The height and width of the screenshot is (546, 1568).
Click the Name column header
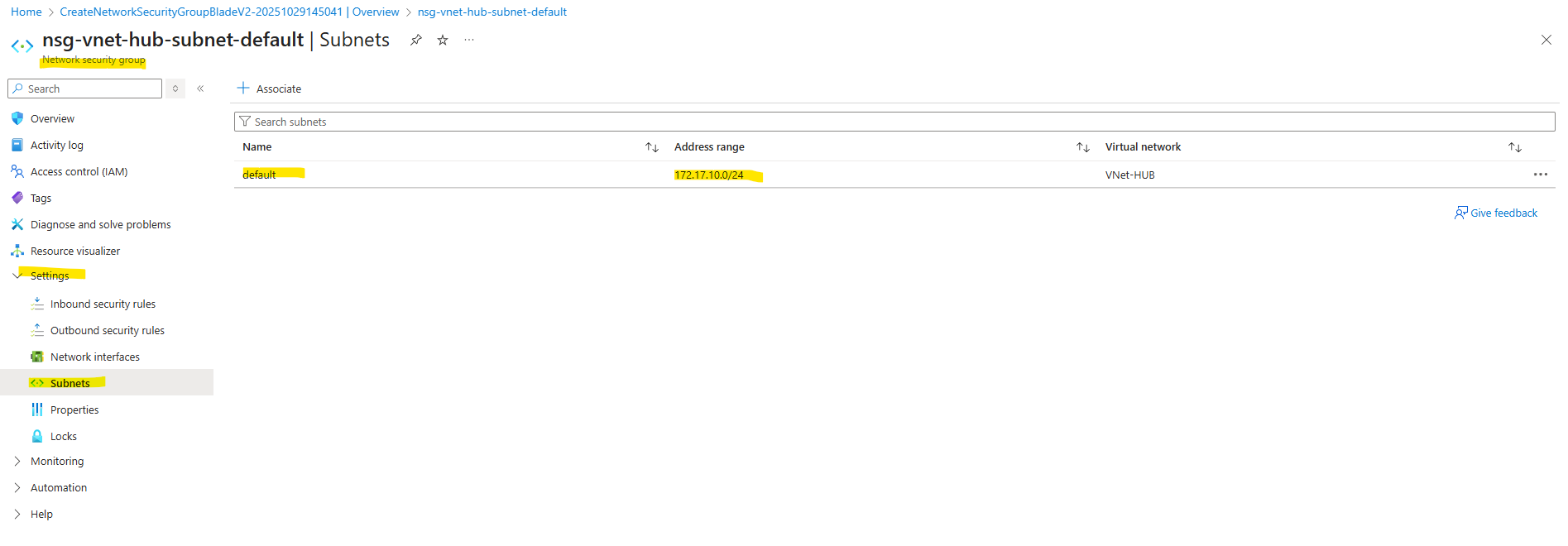257,147
